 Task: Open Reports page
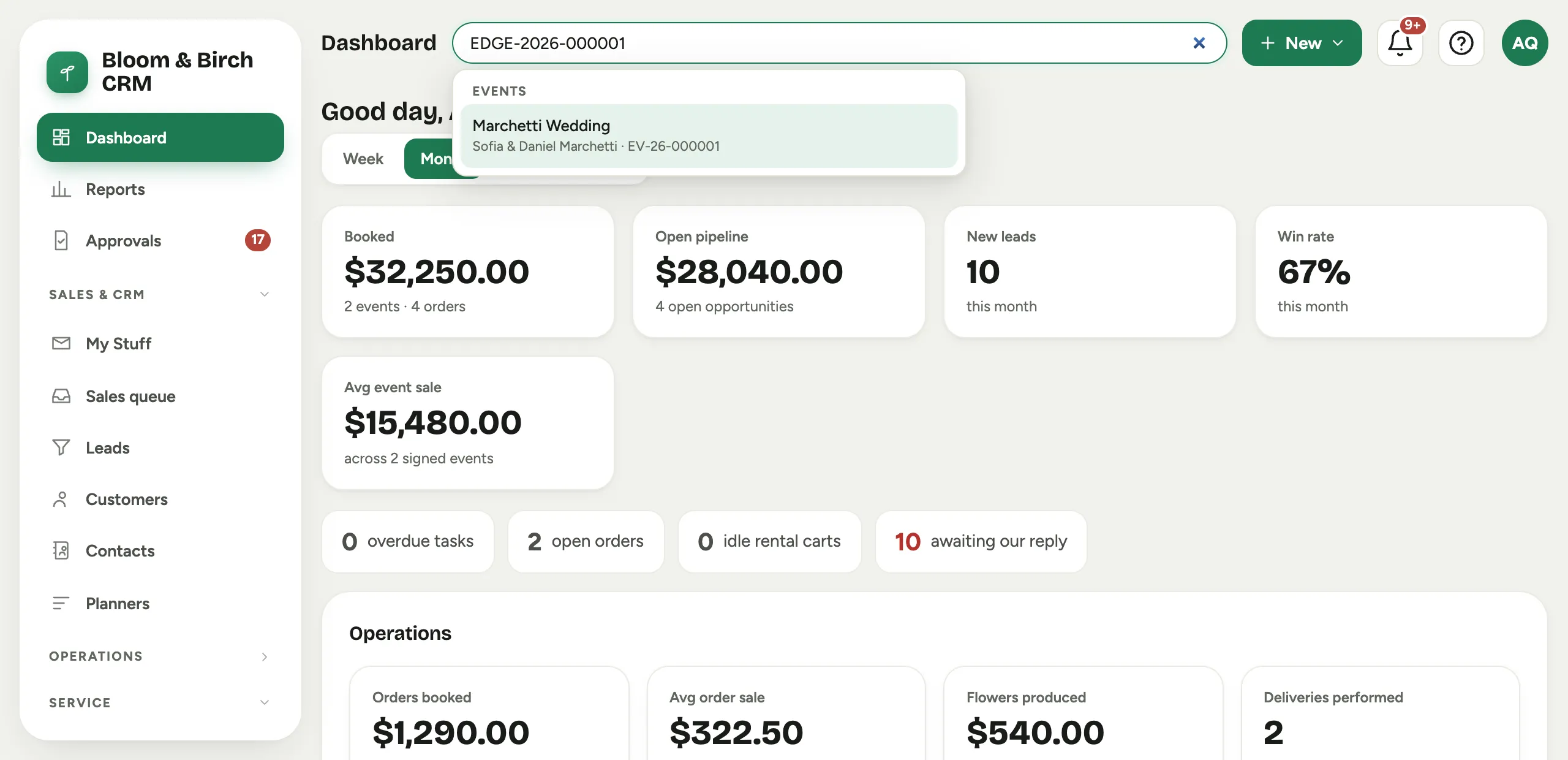click(x=160, y=189)
